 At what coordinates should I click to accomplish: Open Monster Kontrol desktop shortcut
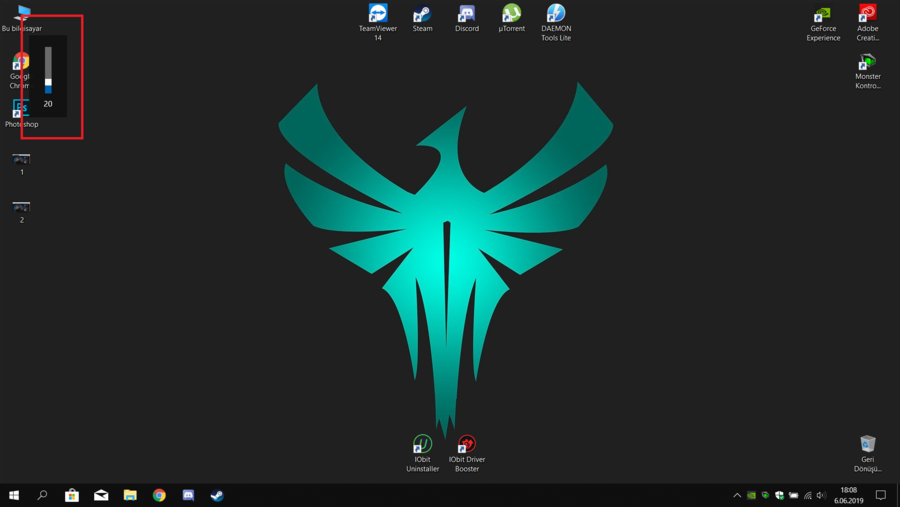point(867,63)
